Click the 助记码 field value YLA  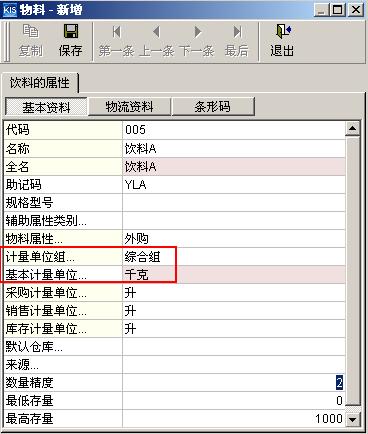(x=234, y=184)
